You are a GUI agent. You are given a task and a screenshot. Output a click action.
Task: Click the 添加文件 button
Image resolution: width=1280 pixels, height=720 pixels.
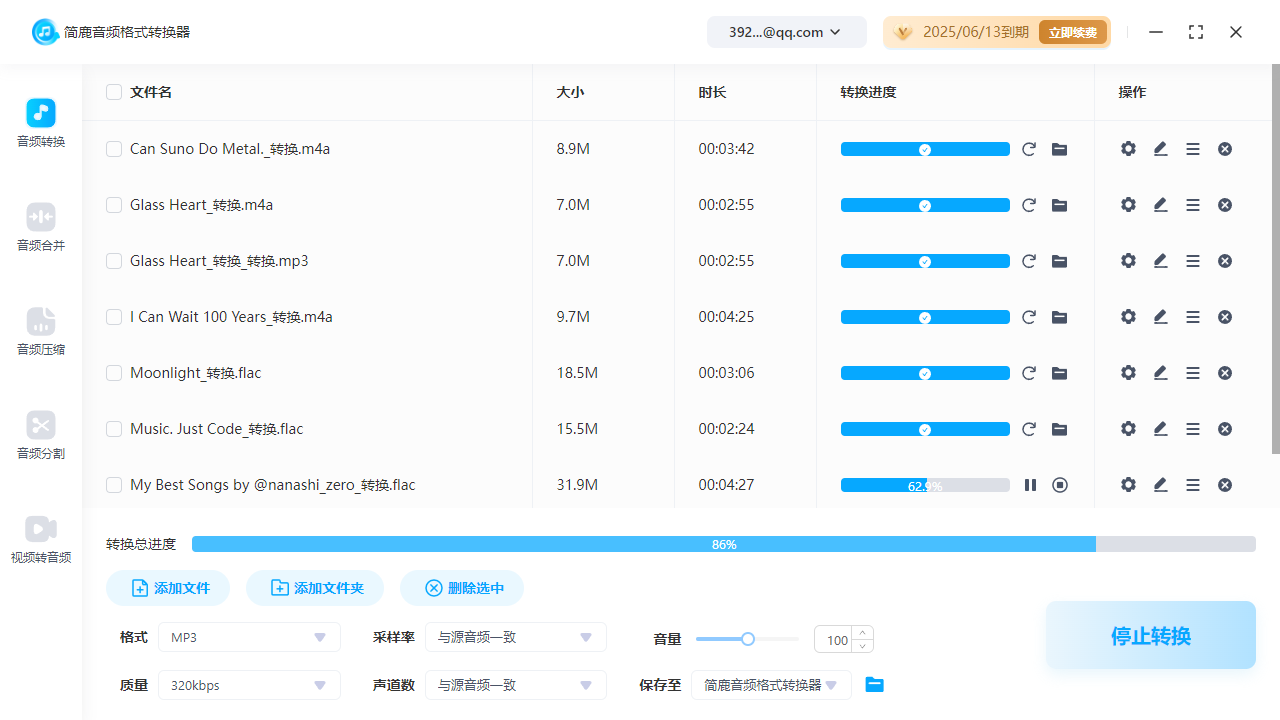168,588
